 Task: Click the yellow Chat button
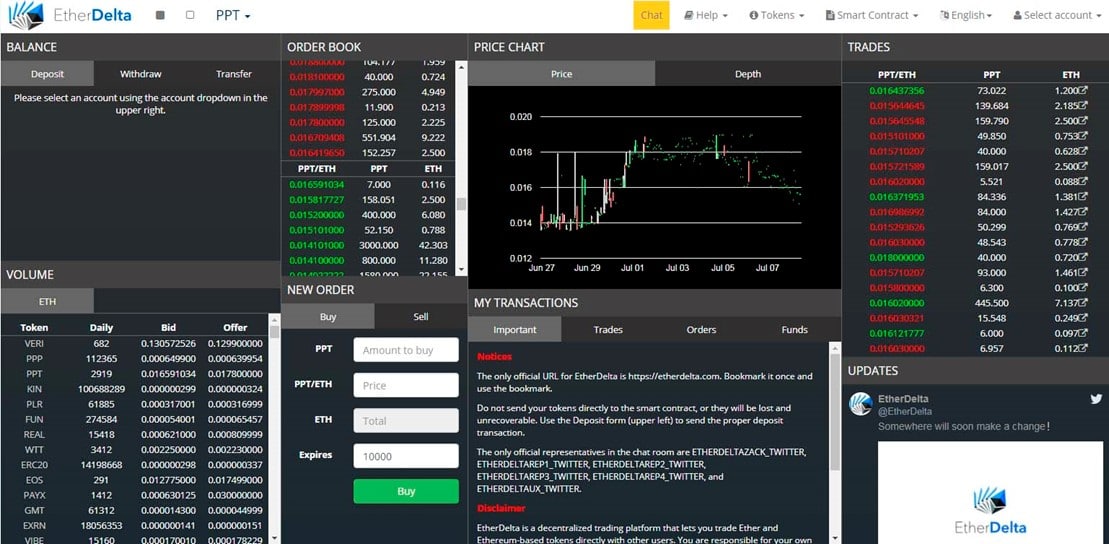pyautogui.click(x=651, y=15)
